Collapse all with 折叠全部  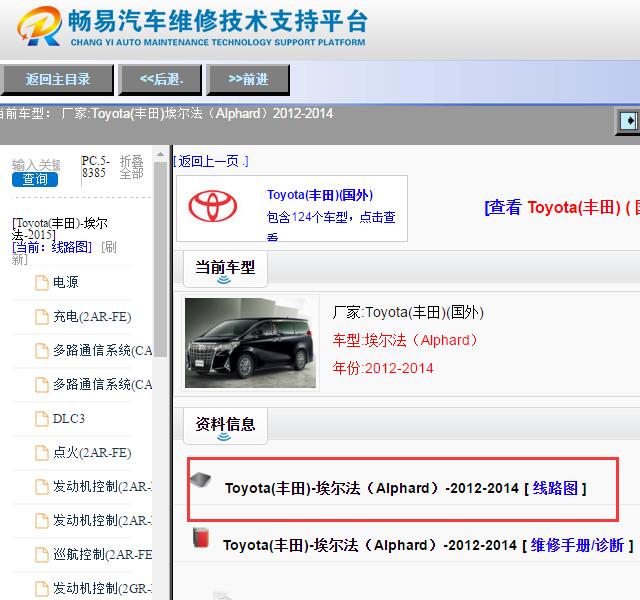(x=131, y=167)
